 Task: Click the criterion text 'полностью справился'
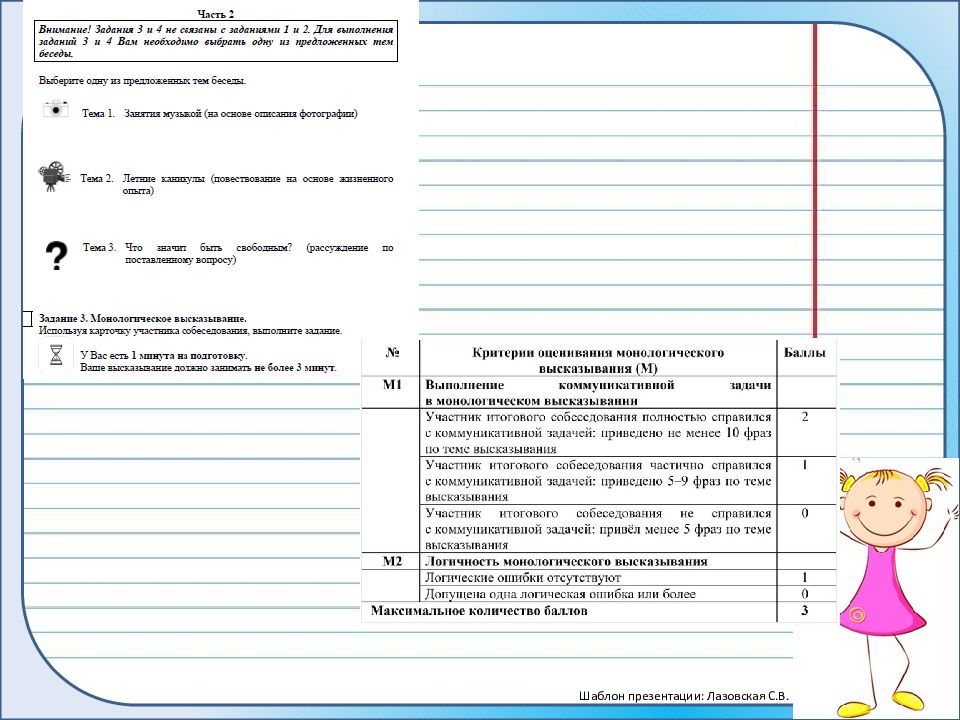[598, 433]
